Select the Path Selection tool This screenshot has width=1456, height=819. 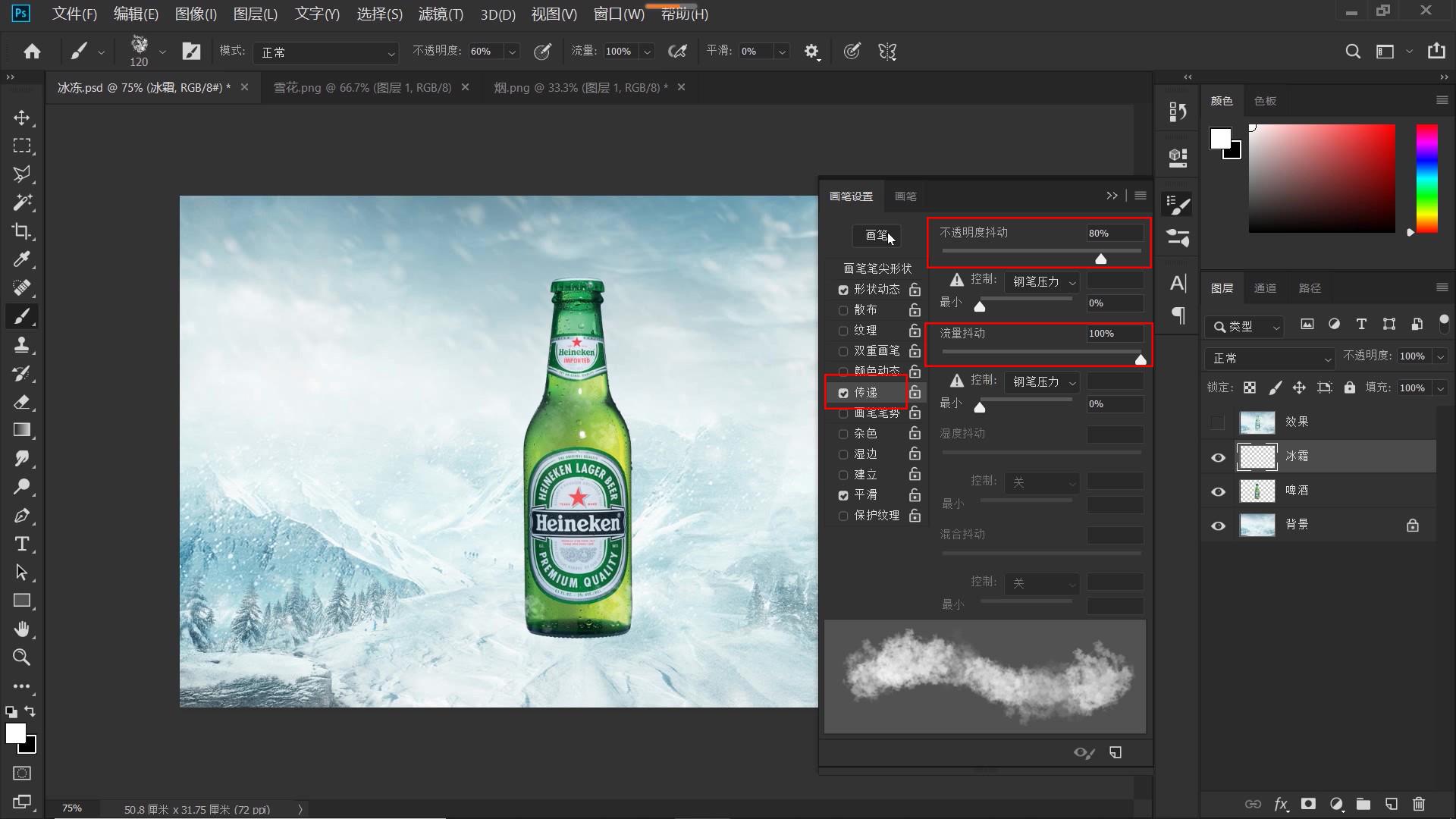[22, 573]
